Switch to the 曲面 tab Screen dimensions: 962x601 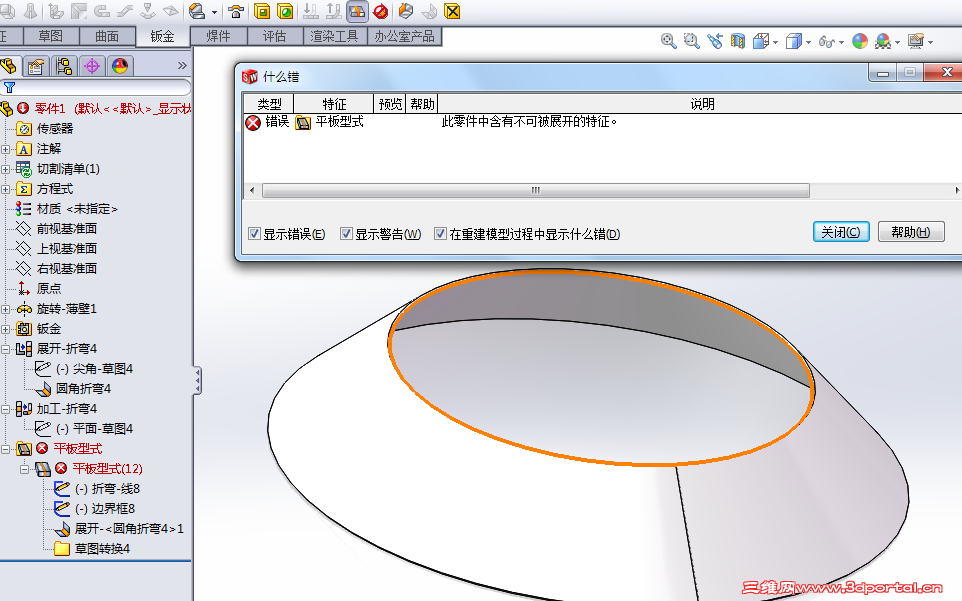point(107,36)
